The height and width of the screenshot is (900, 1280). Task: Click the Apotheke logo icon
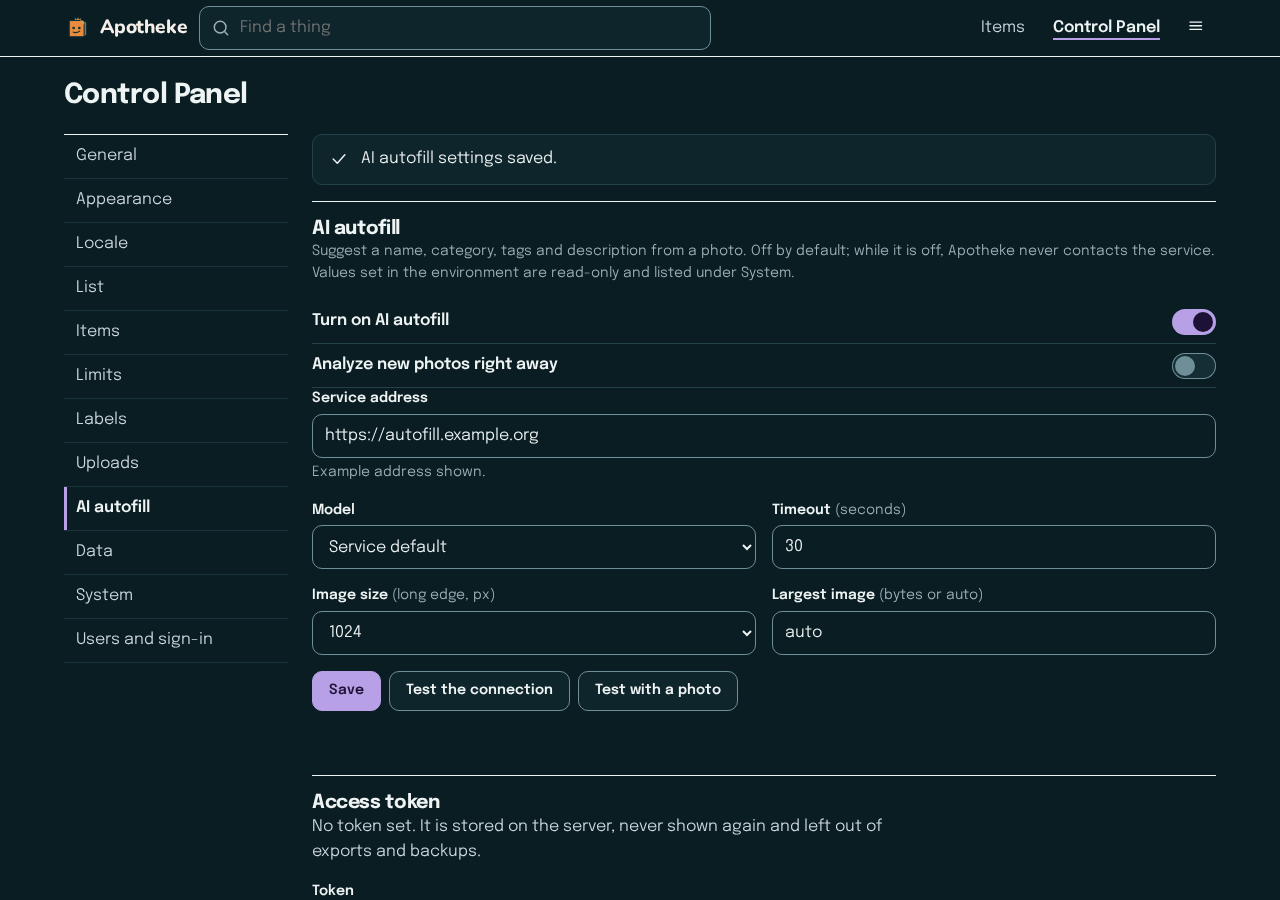pos(77,27)
